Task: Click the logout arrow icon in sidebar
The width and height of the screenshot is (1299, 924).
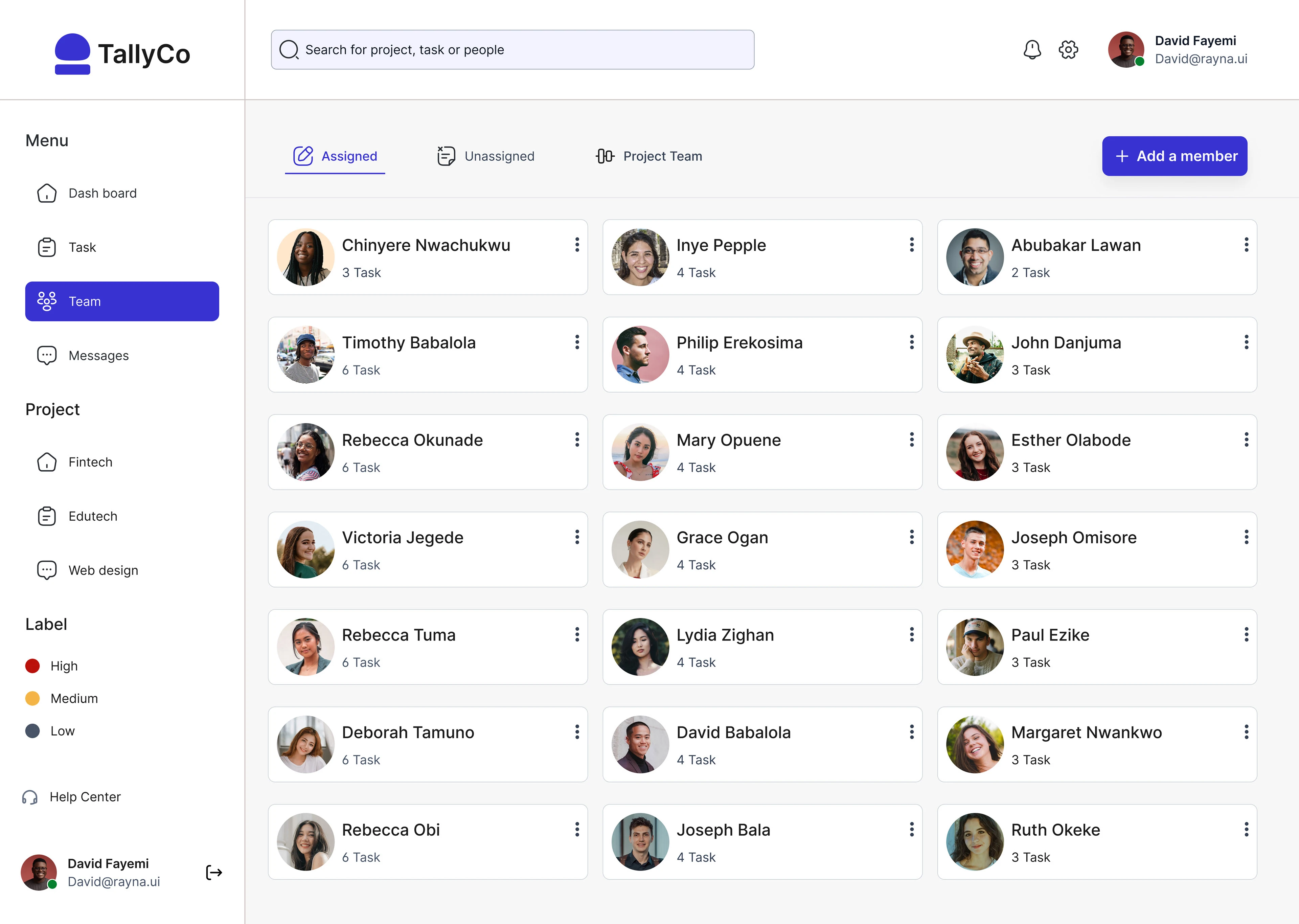Action: (214, 872)
